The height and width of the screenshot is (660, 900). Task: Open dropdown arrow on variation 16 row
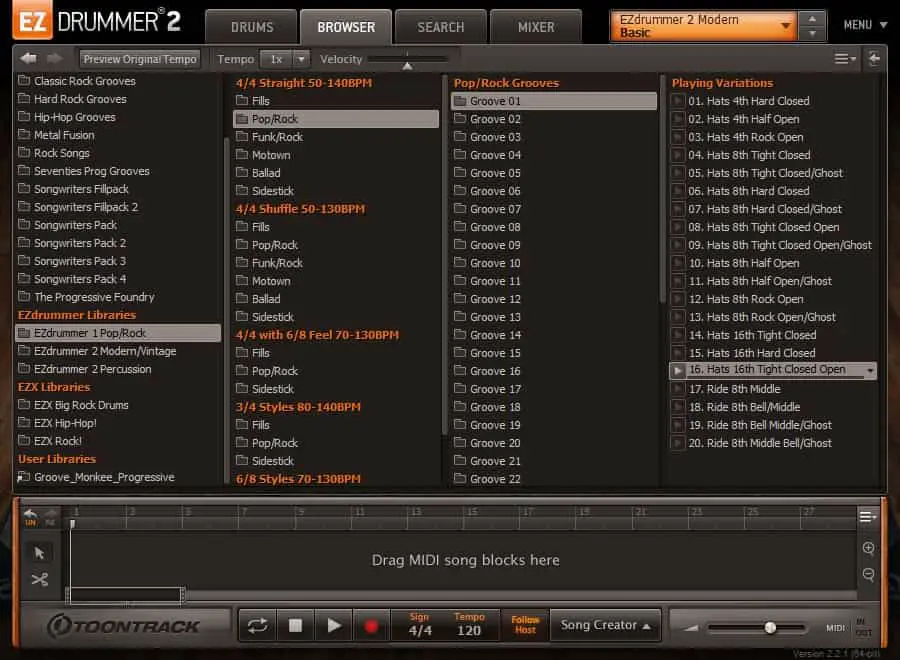click(871, 371)
